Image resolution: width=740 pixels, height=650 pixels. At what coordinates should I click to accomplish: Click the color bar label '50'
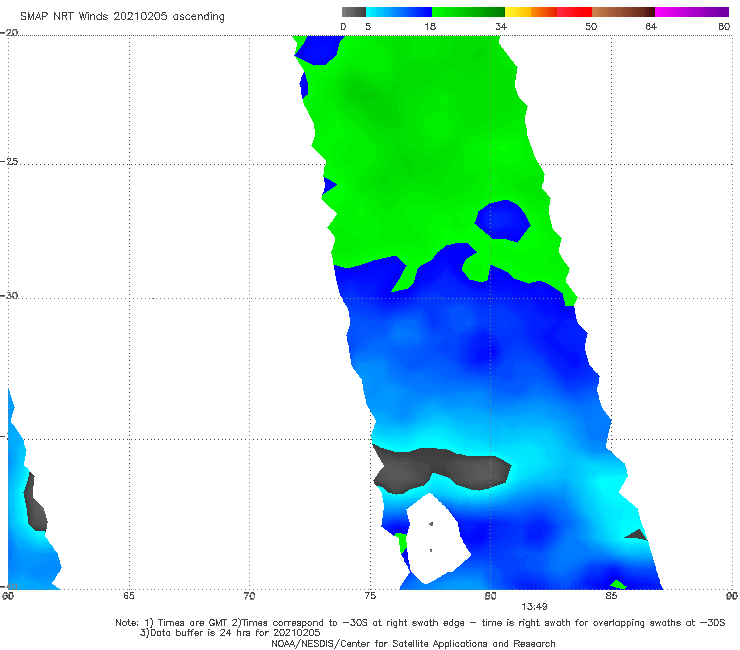(591, 26)
